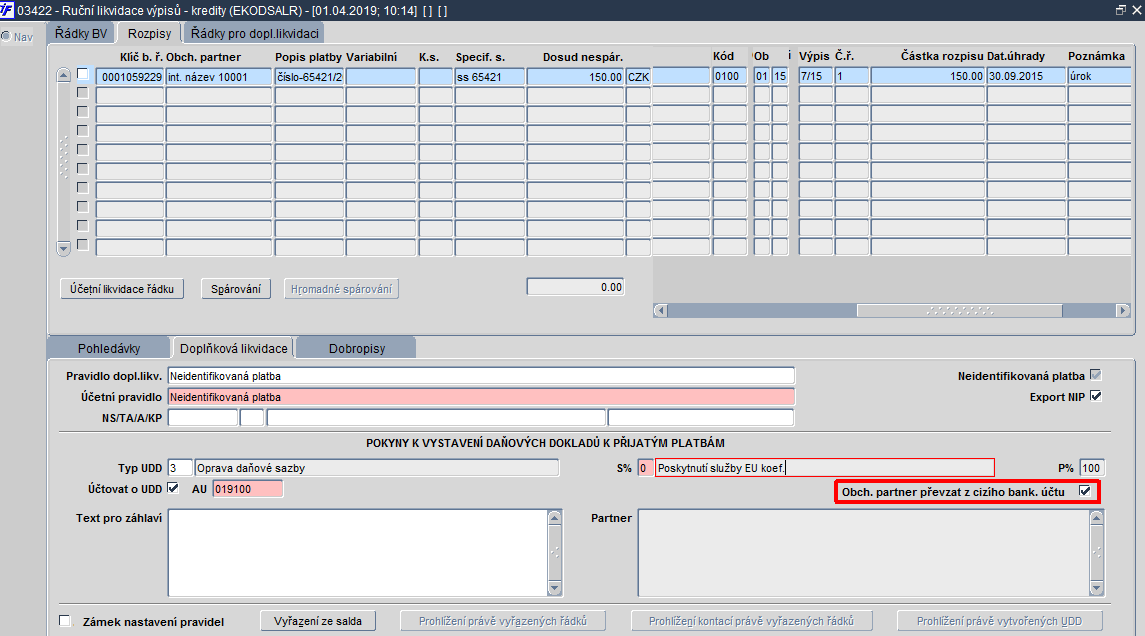Click the application logo icon in title bar
The image size is (1145, 636).
pos(7,10)
